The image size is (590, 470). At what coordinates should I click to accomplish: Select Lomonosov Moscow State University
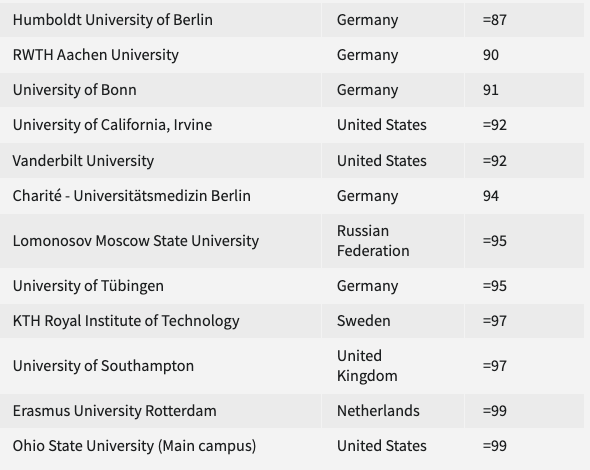(135, 241)
